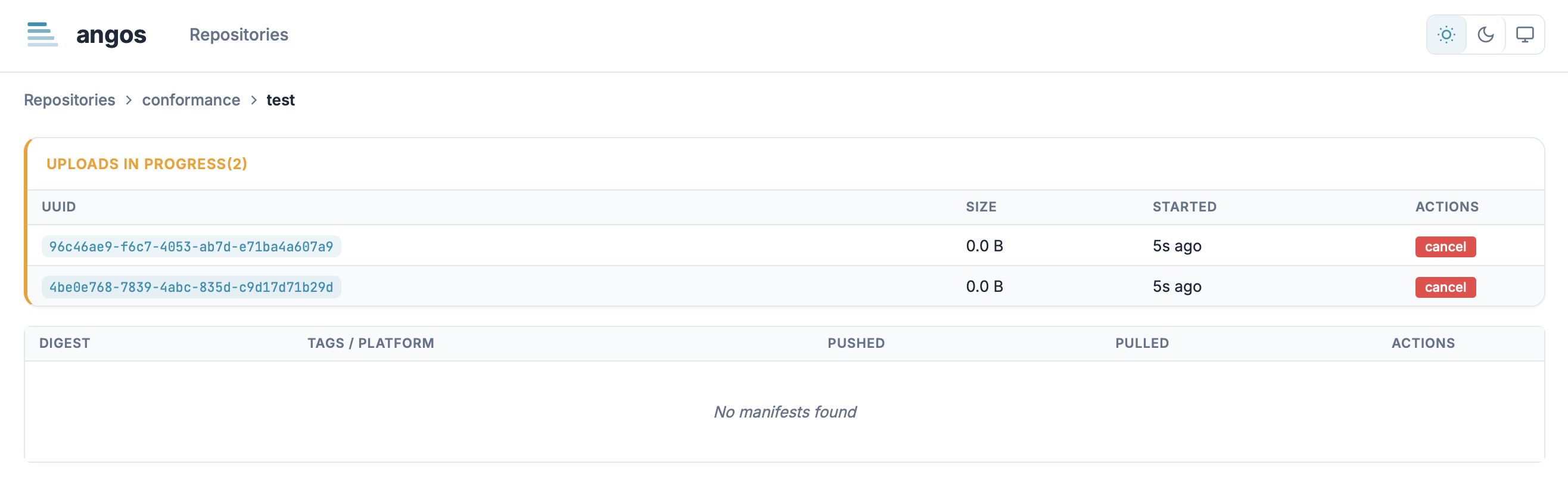The image size is (1568, 492).
Task: Click the PULLED column header
Action: pyautogui.click(x=1141, y=344)
